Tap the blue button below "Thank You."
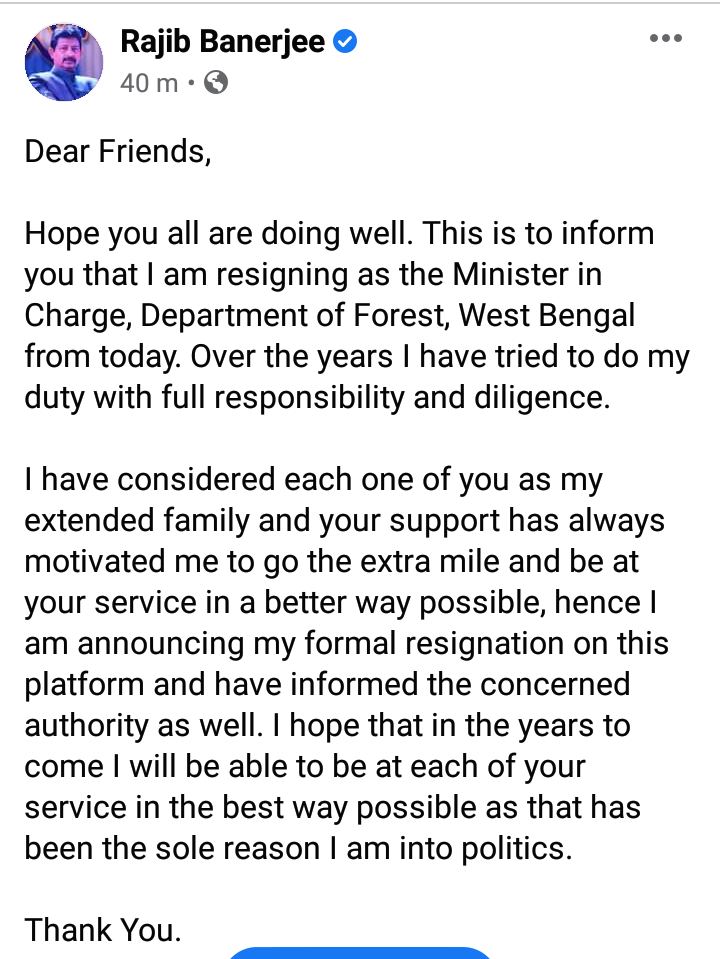Image resolution: width=720 pixels, height=959 pixels. (x=360, y=953)
